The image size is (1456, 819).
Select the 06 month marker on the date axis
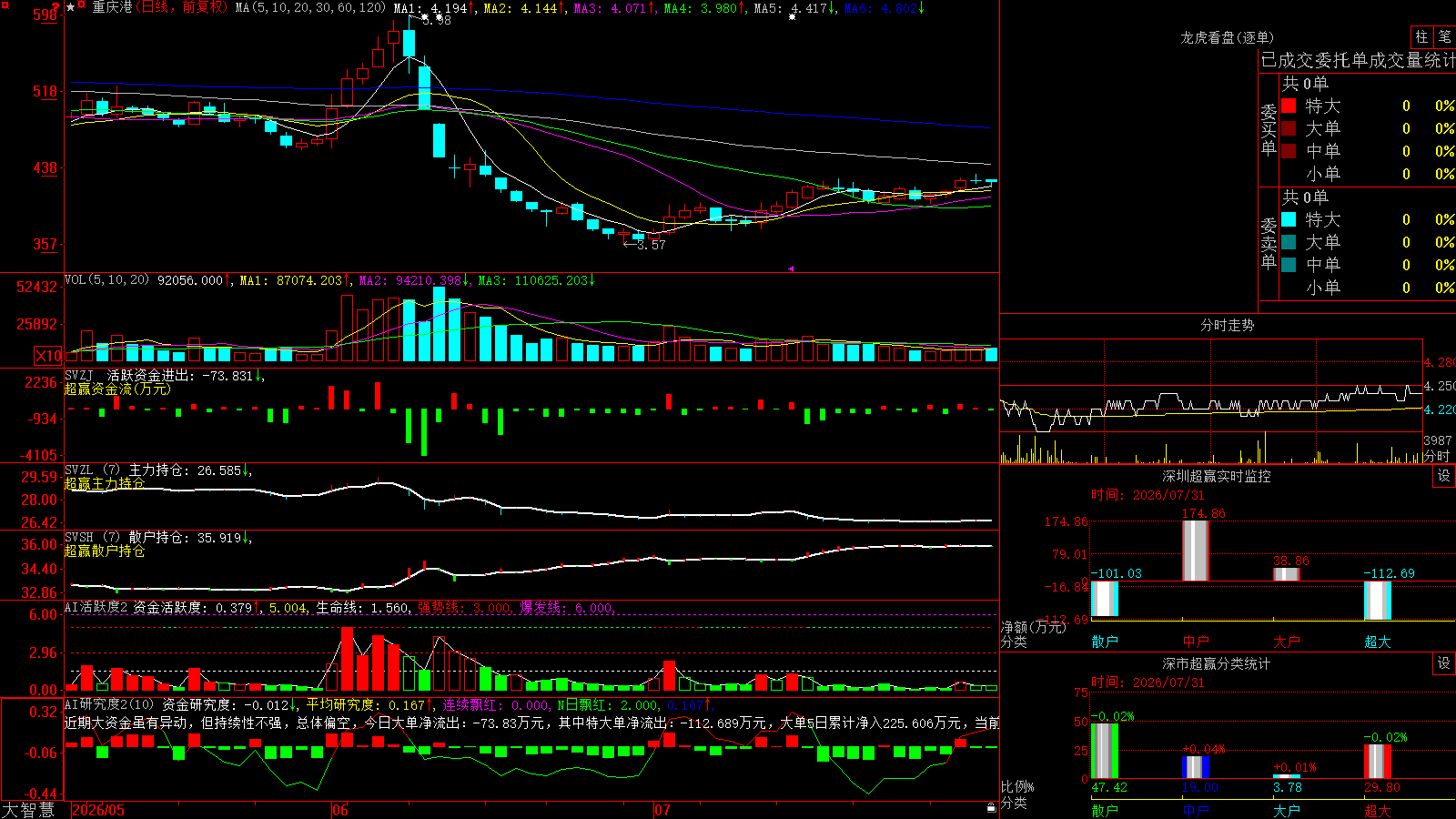point(340,810)
